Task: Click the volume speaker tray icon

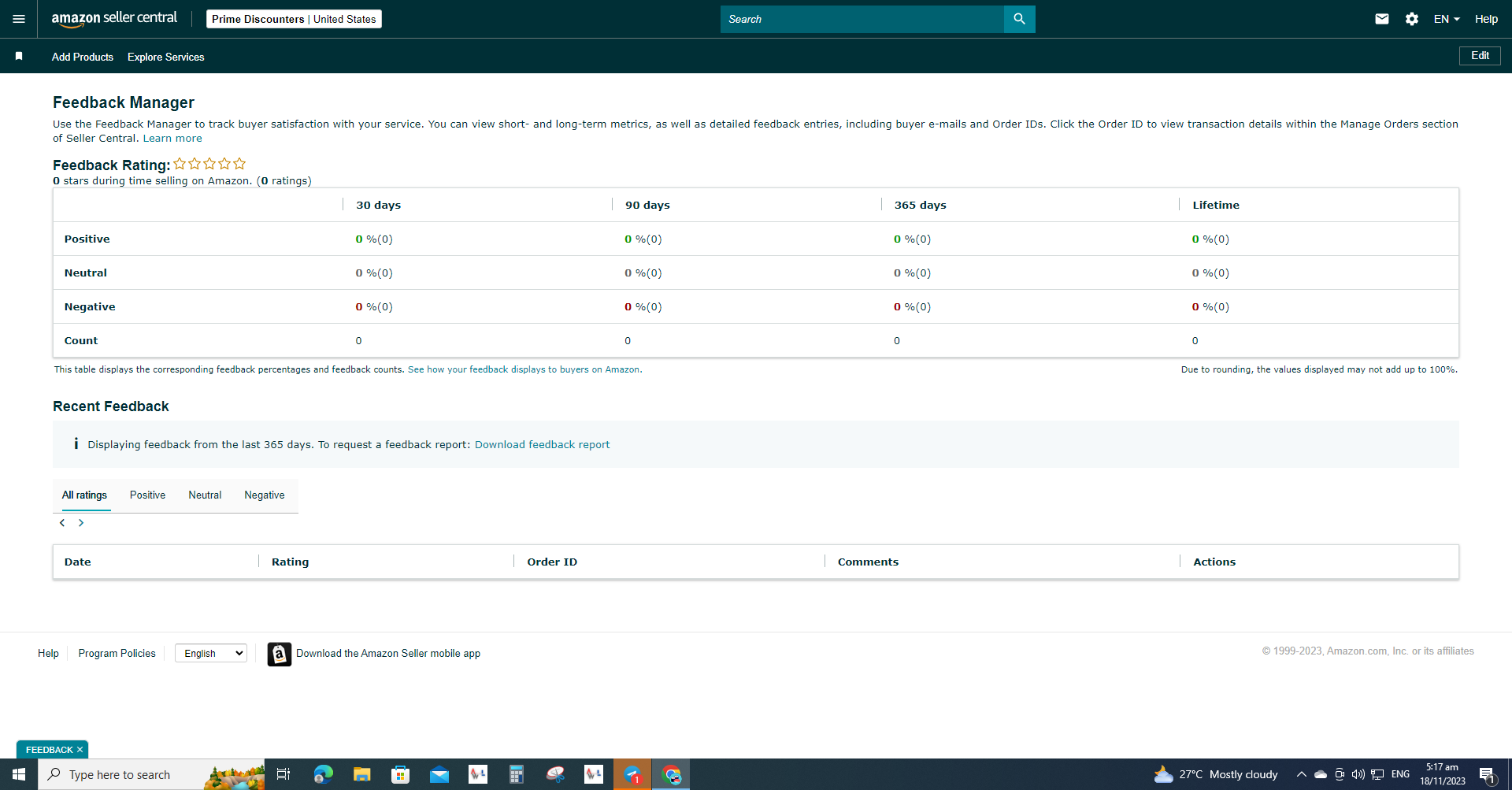Action: click(1358, 774)
